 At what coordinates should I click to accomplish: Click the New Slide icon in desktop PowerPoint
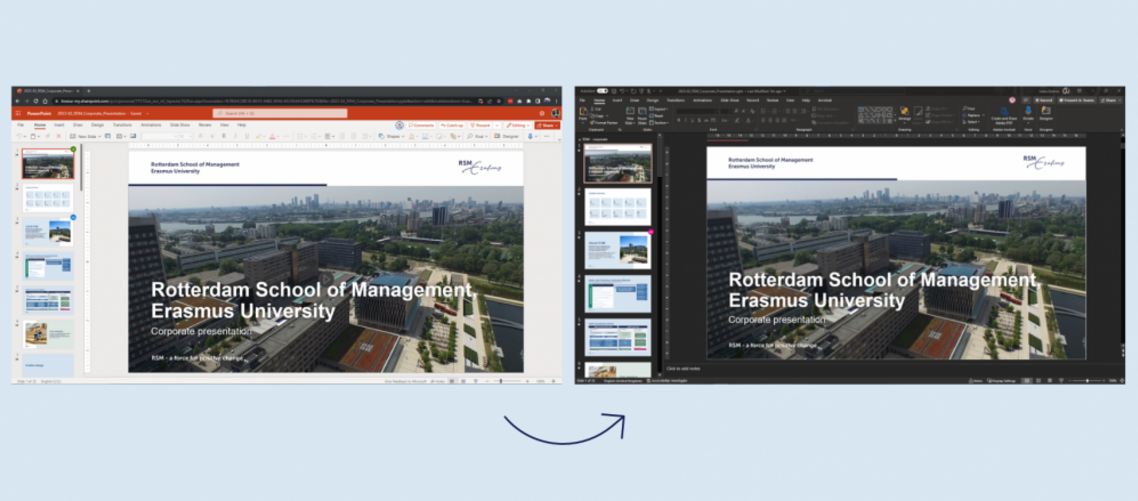[630, 111]
